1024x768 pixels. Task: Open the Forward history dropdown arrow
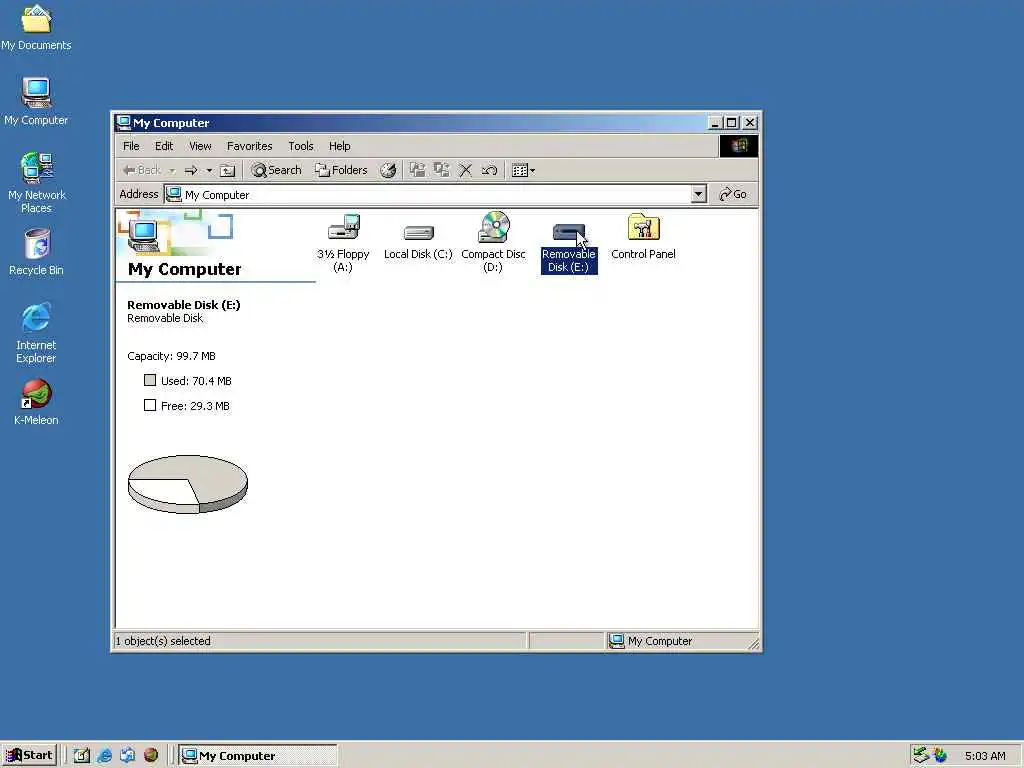pos(209,171)
